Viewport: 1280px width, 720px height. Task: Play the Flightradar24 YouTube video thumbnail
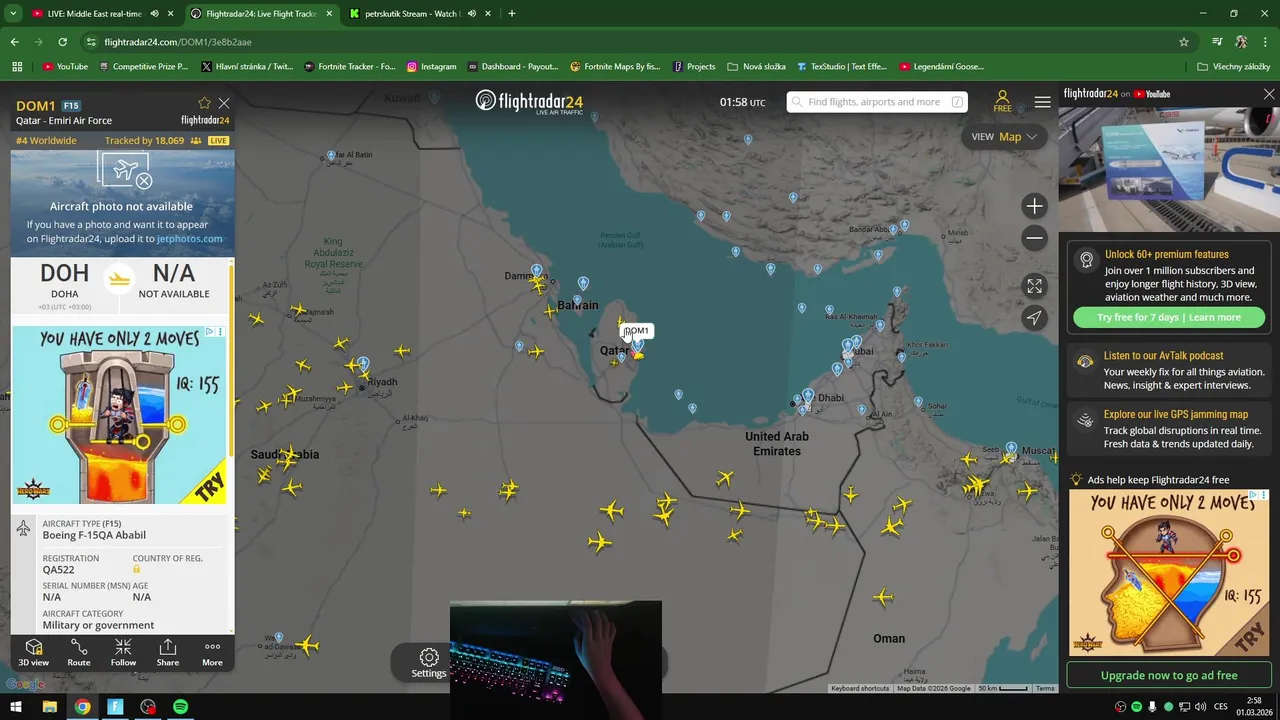coord(1169,168)
